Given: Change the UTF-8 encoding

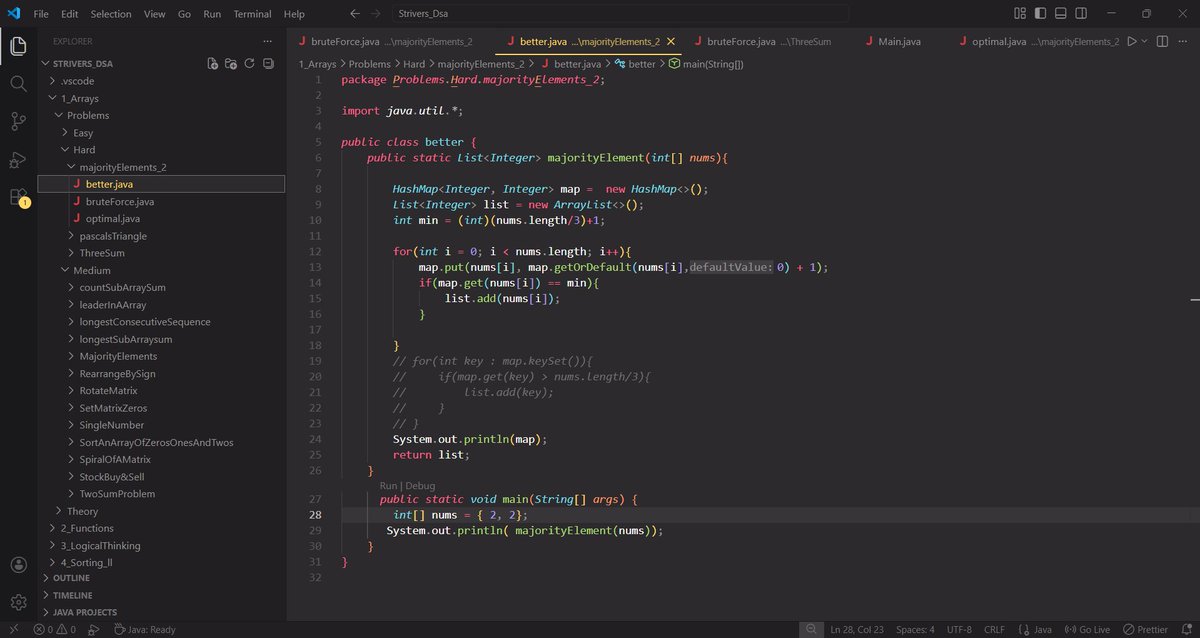Looking at the screenshot, I should pyautogui.click(x=958, y=629).
